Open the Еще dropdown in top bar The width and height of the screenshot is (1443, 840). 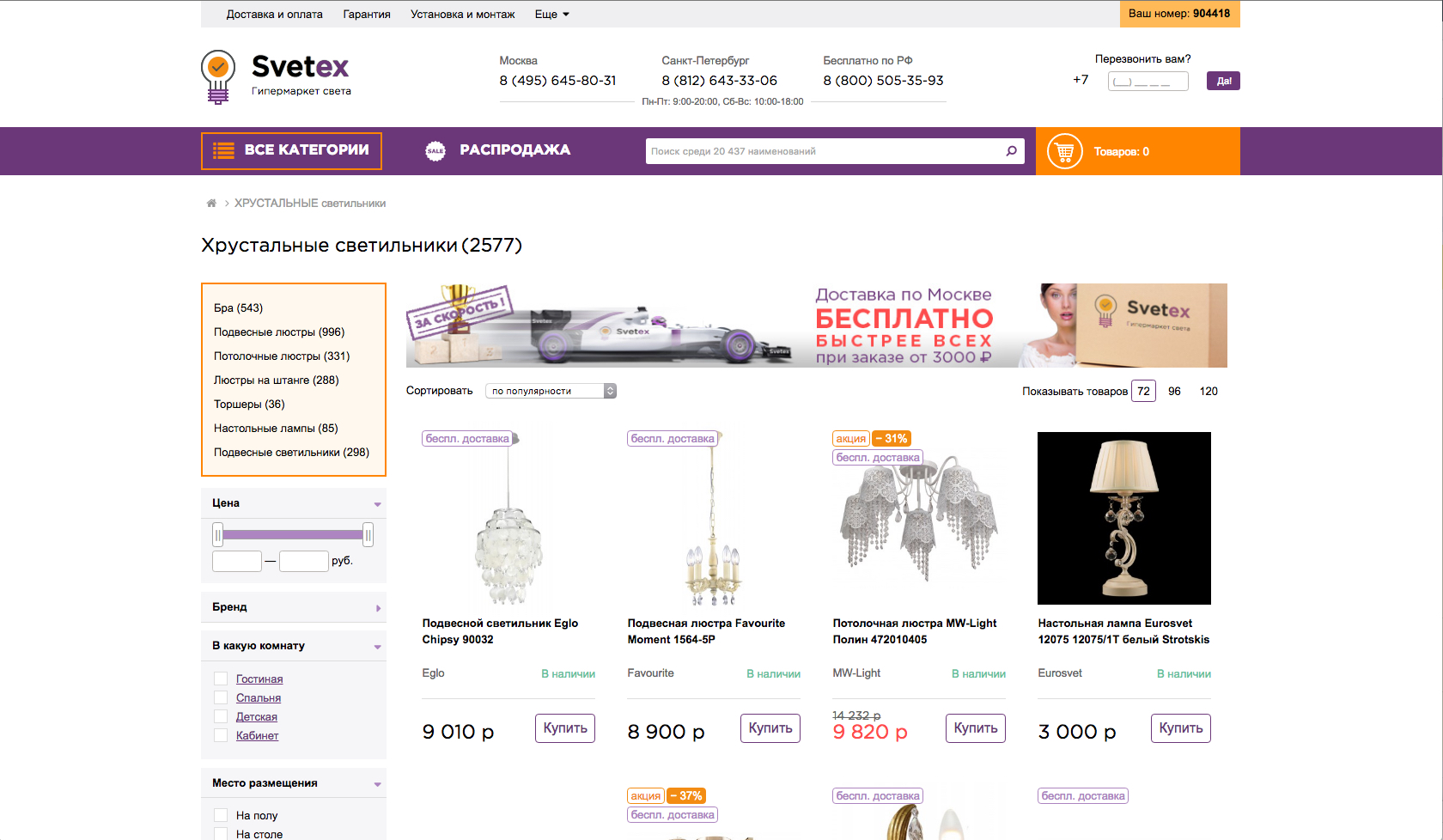click(x=551, y=15)
